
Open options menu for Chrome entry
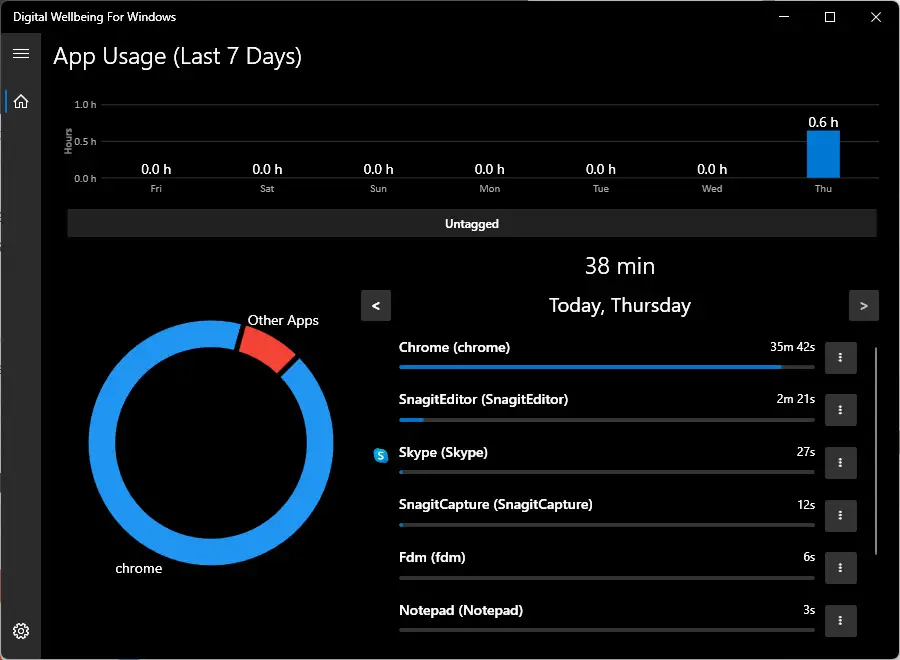[x=841, y=358]
